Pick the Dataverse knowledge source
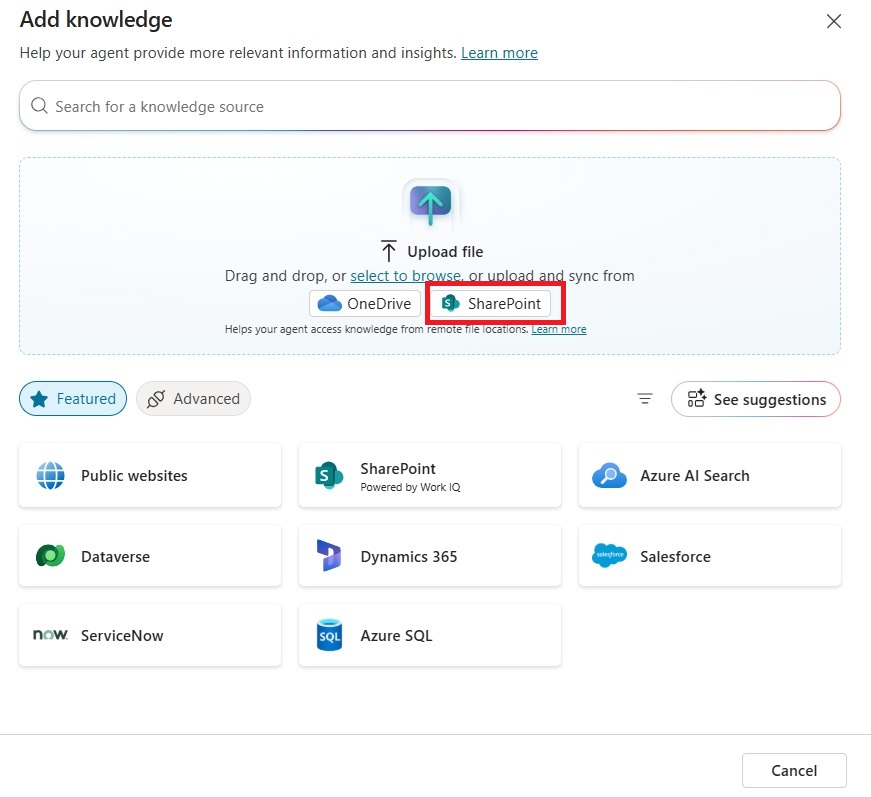The width and height of the screenshot is (871, 797). 150,556
